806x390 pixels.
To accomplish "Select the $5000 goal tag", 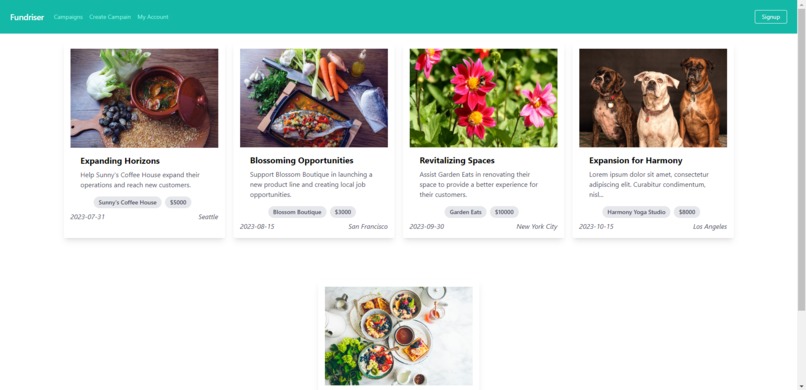I will tap(178, 202).
